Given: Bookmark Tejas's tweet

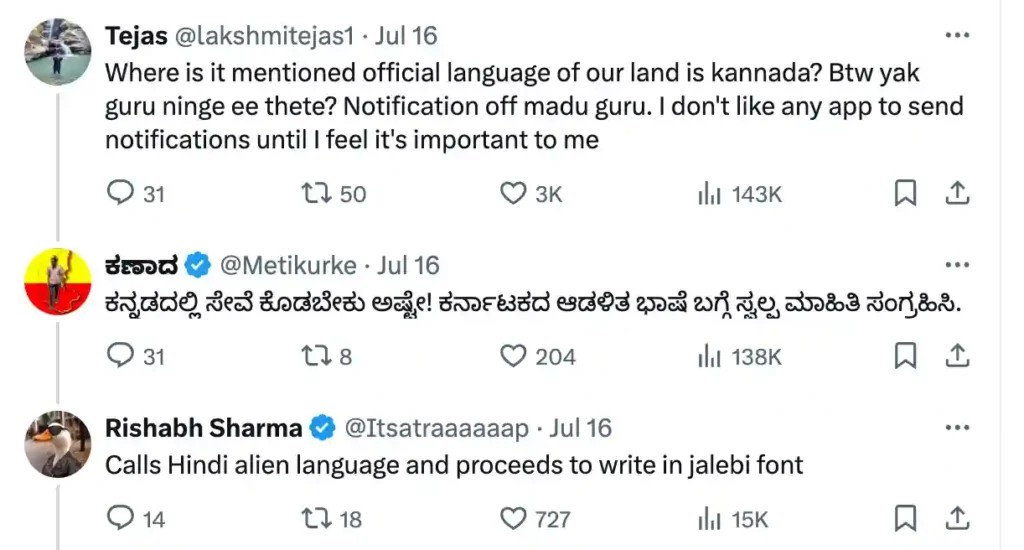Looking at the screenshot, I should tap(905, 193).
